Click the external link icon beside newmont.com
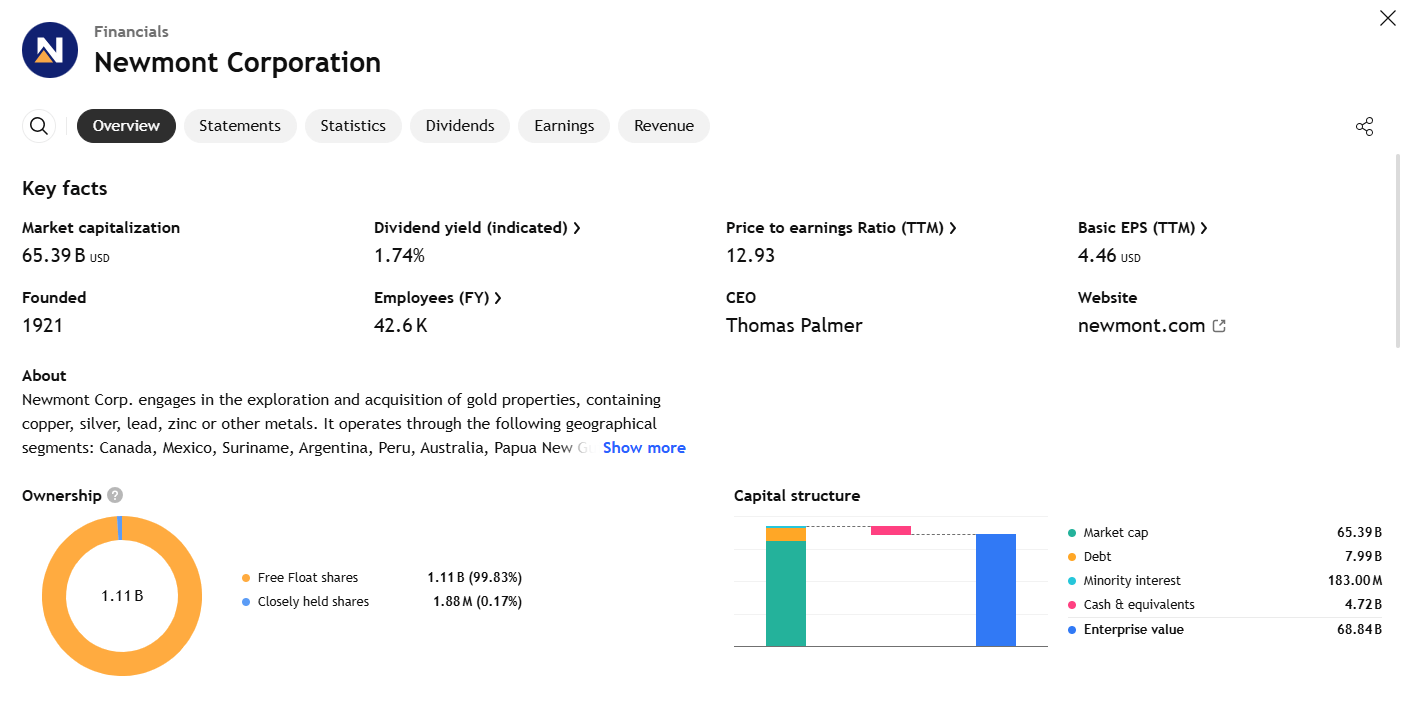This screenshot has height=721, width=1410. click(1219, 326)
